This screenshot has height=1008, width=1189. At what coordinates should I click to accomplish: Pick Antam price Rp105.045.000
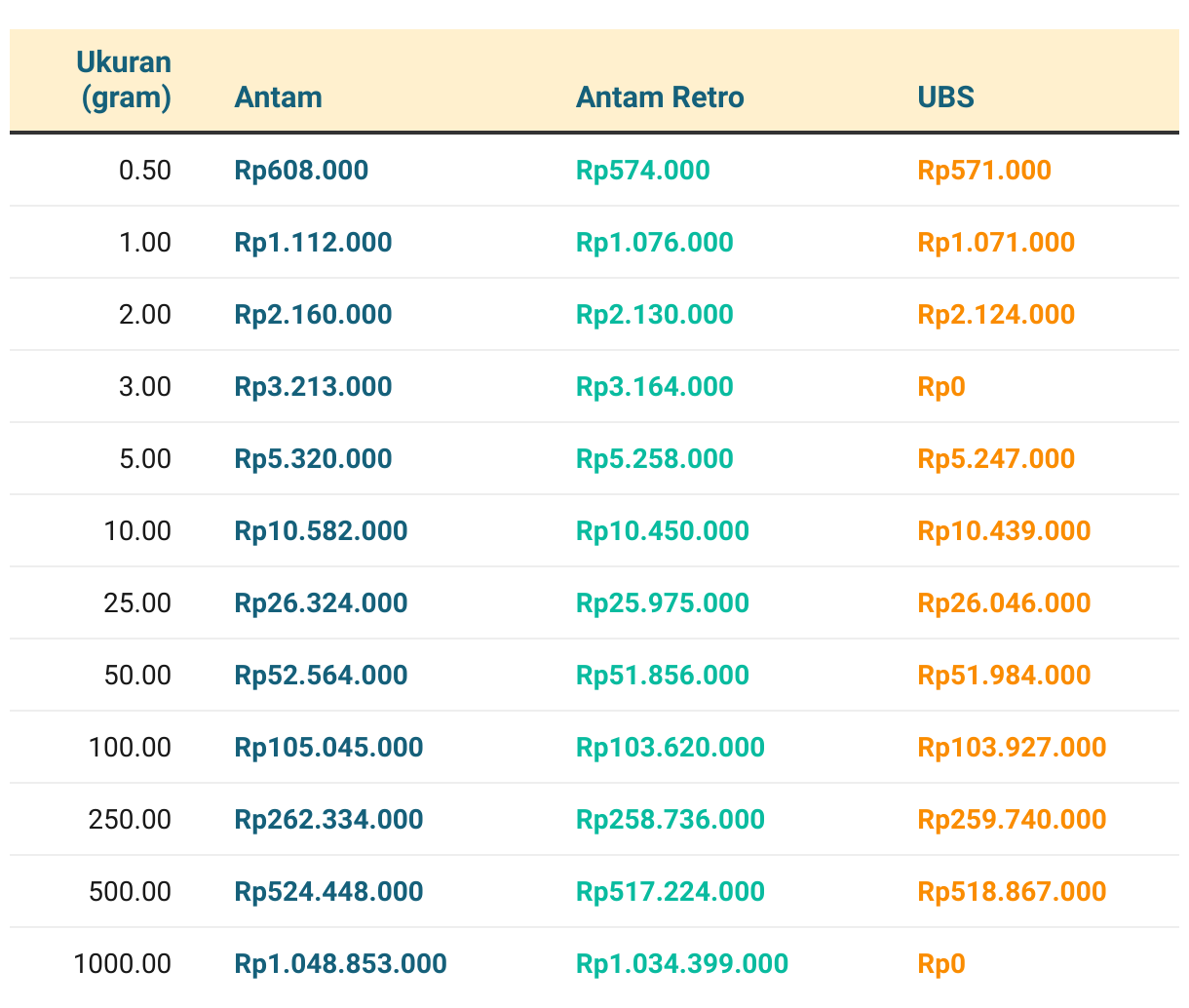[x=329, y=748]
